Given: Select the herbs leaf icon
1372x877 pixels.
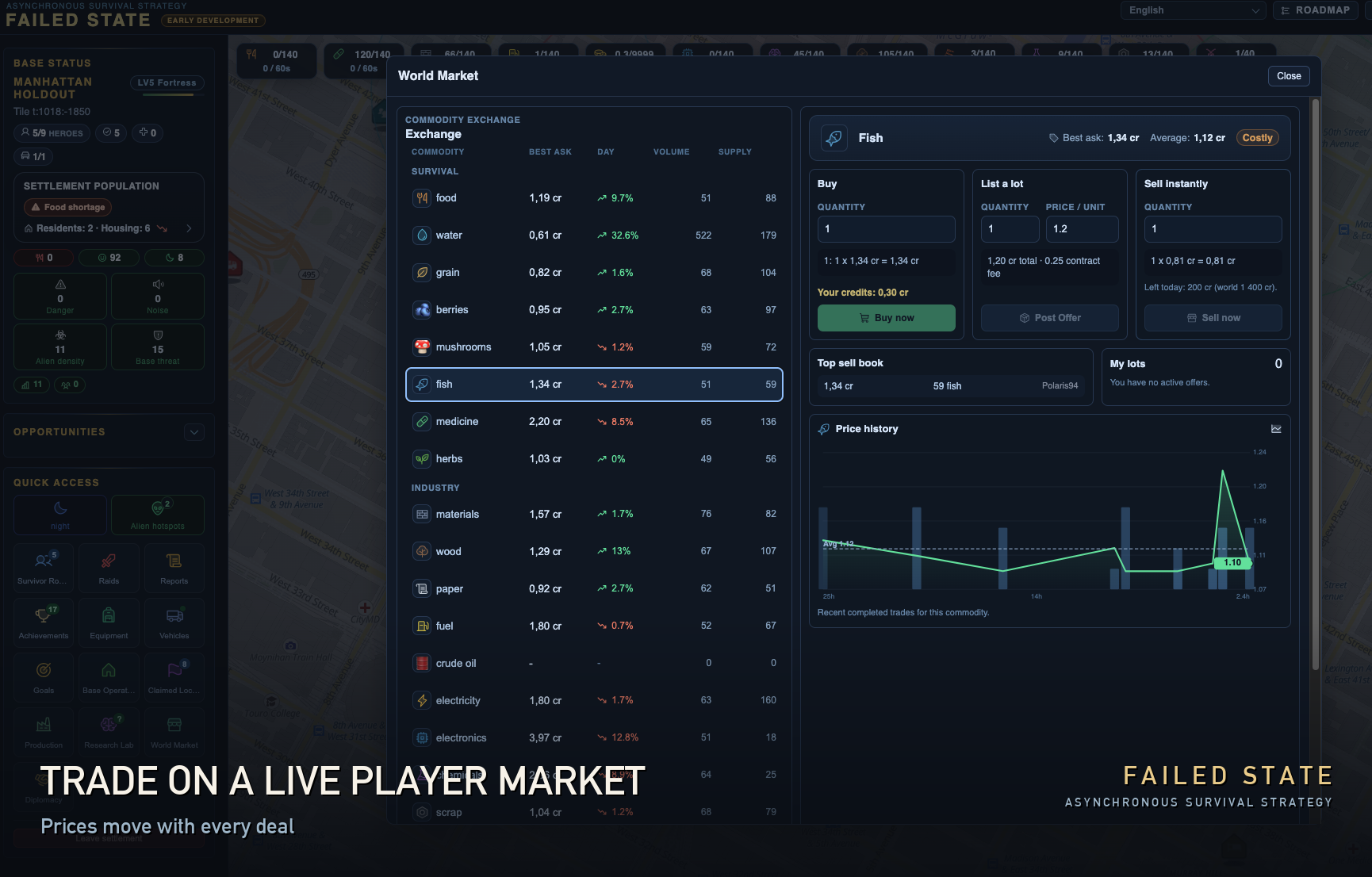Looking at the screenshot, I should pos(422,459).
